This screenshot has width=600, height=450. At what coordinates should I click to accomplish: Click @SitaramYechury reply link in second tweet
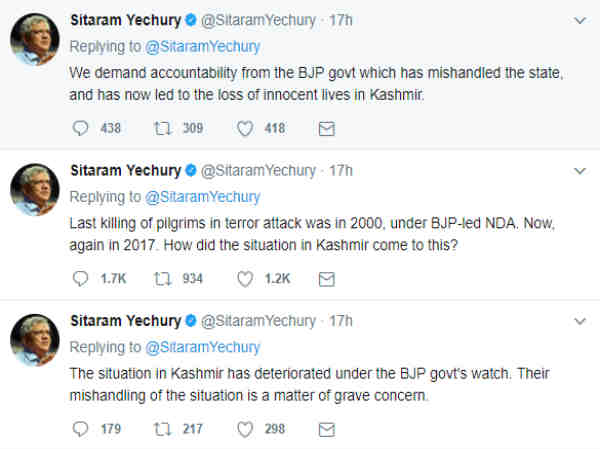[x=212, y=196]
